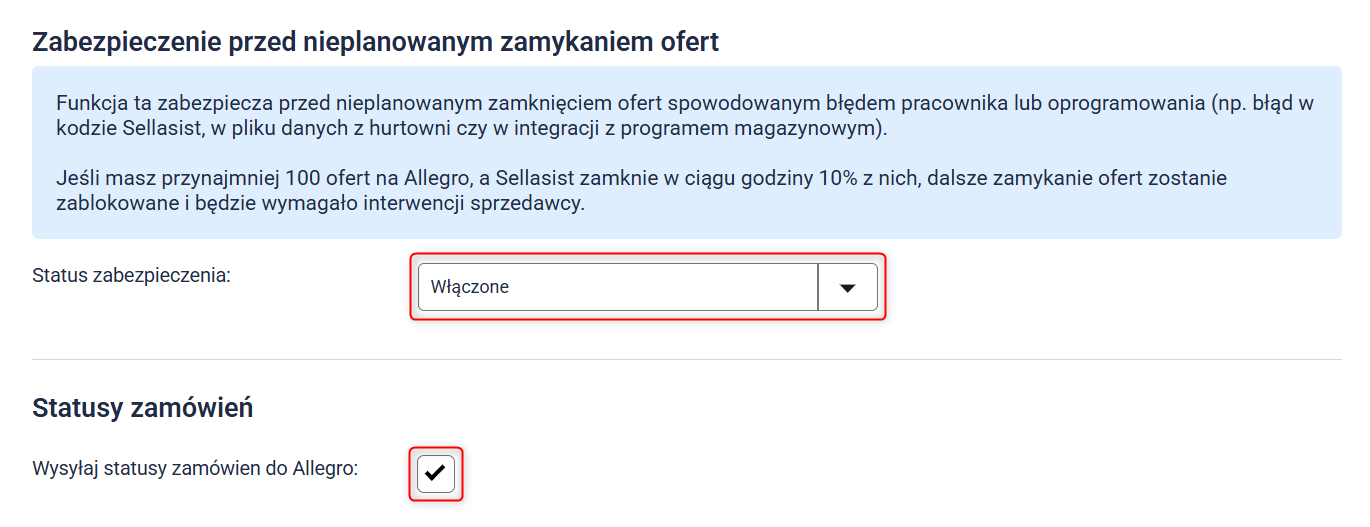Open the Status zabezpieczenia dropdown
This screenshot has width=1370, height=527.
pyautogui.click(x=647, y=287)
